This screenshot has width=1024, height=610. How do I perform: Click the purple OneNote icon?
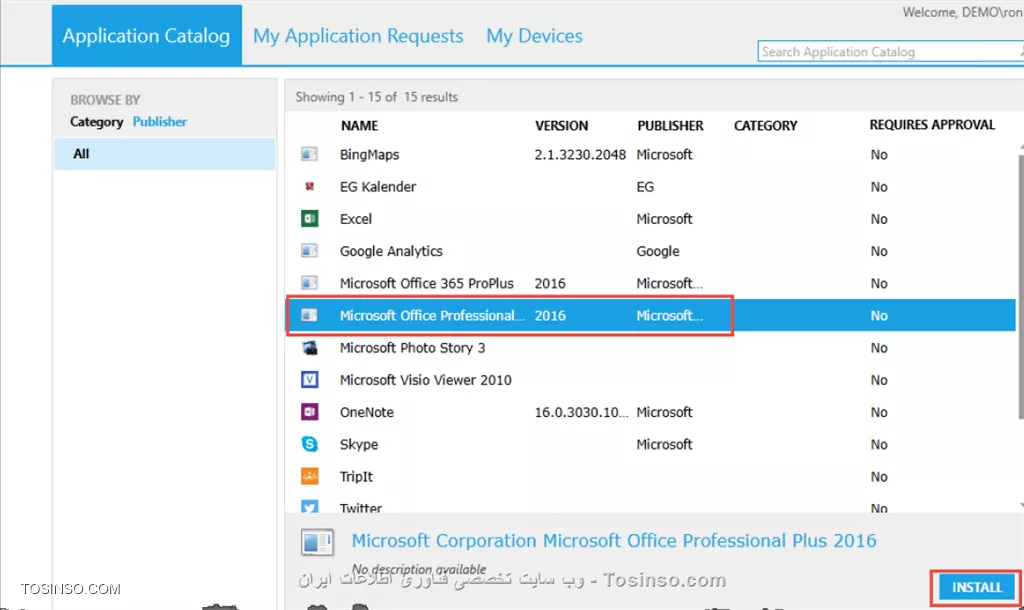(x=309, y=412)
